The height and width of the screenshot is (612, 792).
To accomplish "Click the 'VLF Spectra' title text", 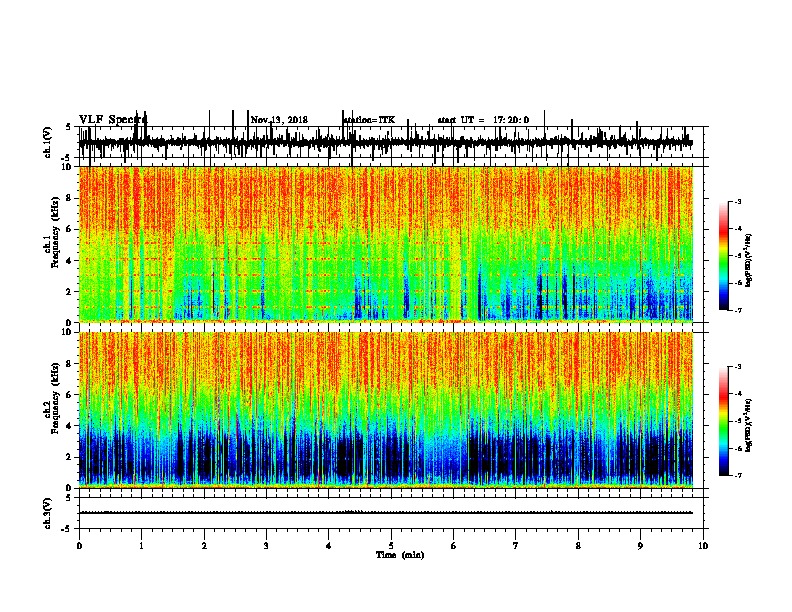I will (x=113, y=120).
